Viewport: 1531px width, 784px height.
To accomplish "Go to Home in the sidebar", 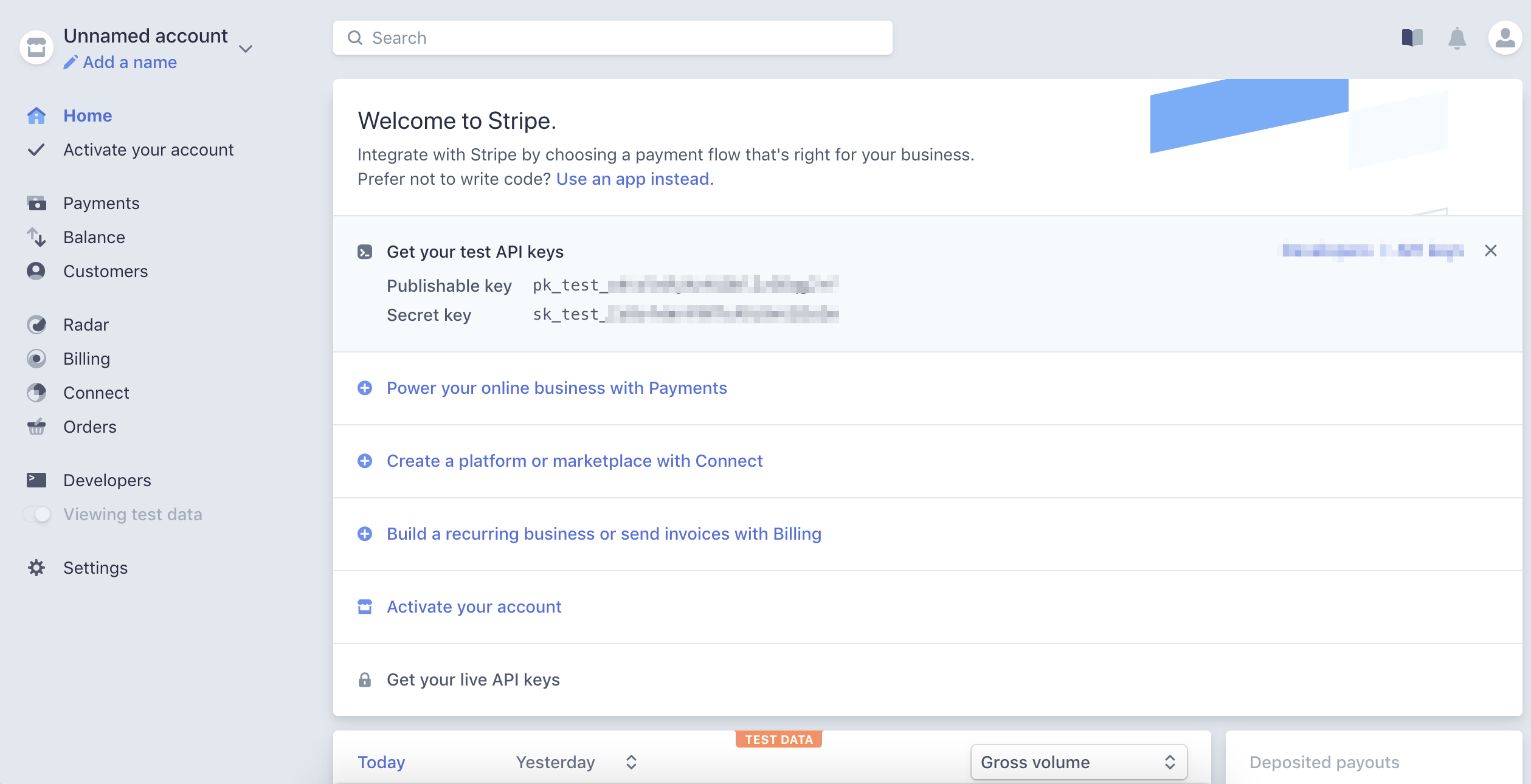I will [88, 115].
